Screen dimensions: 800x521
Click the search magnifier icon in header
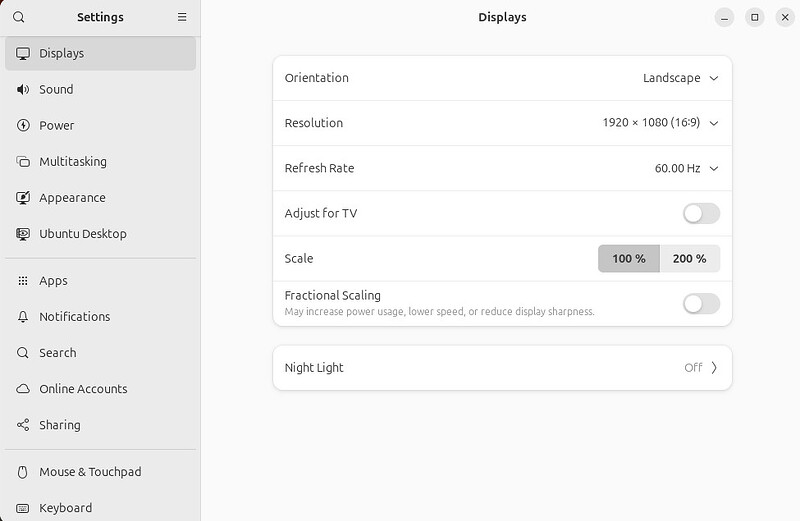pyautogui.click(x=19, y=17)
